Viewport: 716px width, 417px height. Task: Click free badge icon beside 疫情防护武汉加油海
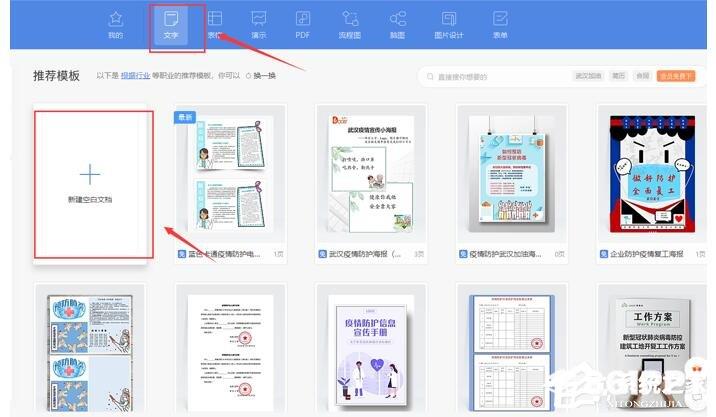point(463,254)
